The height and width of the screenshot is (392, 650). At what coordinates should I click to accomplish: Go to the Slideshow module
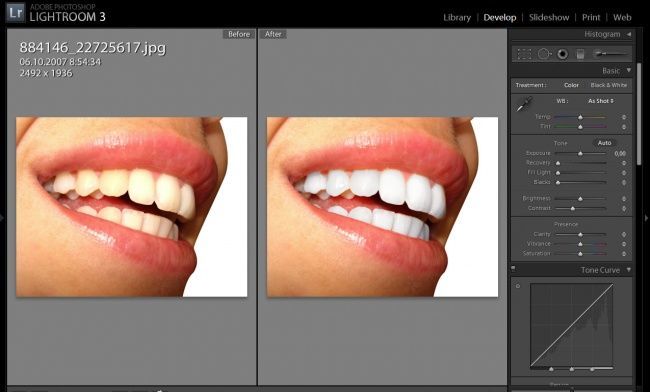pyautogui.click(x=549, y=18)
